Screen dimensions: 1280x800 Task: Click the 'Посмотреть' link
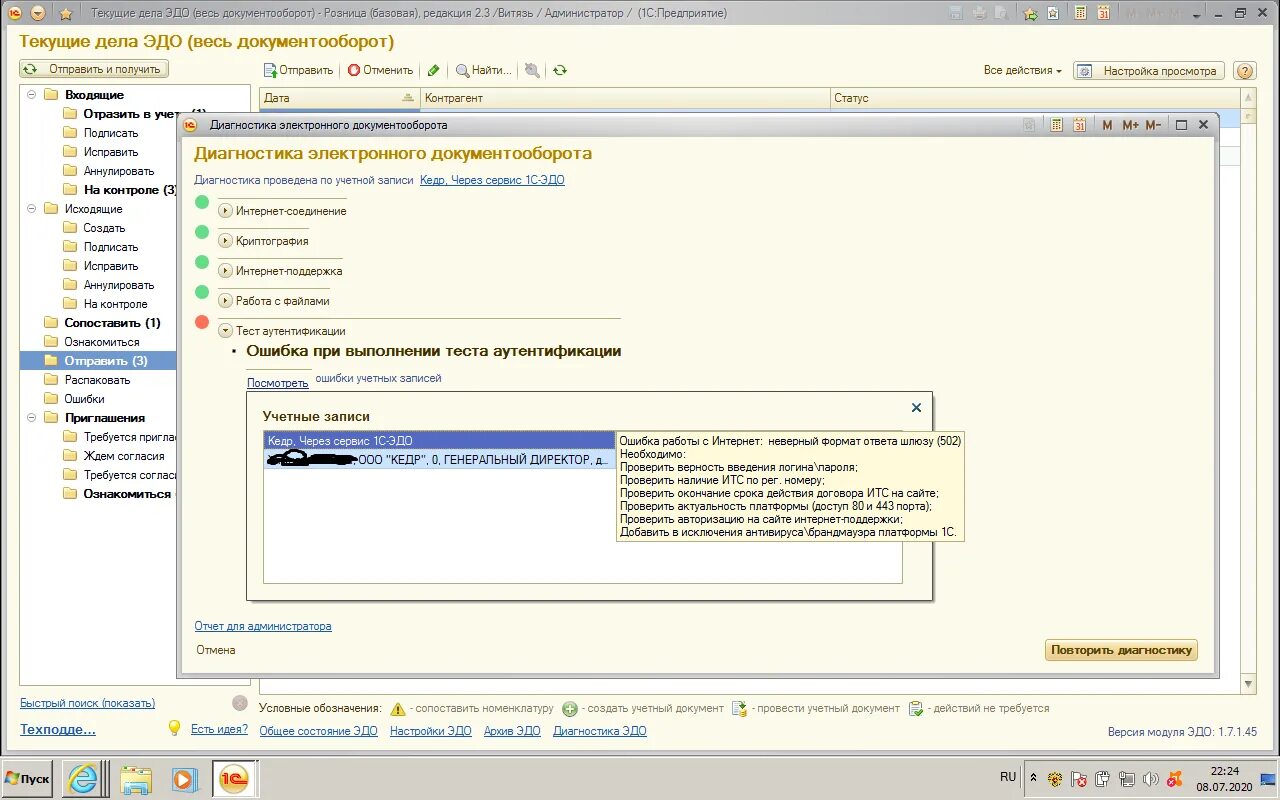[x=278, y=383]
